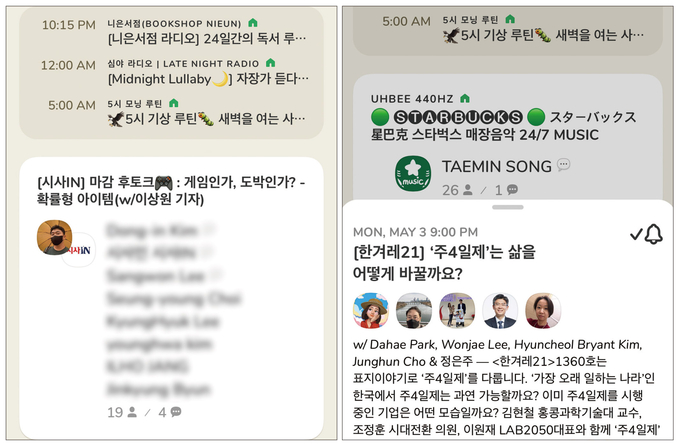Open the cartoon hat avatar speaker profile
This screenshot has height=444, width=680.
click(x=371, y=310)
